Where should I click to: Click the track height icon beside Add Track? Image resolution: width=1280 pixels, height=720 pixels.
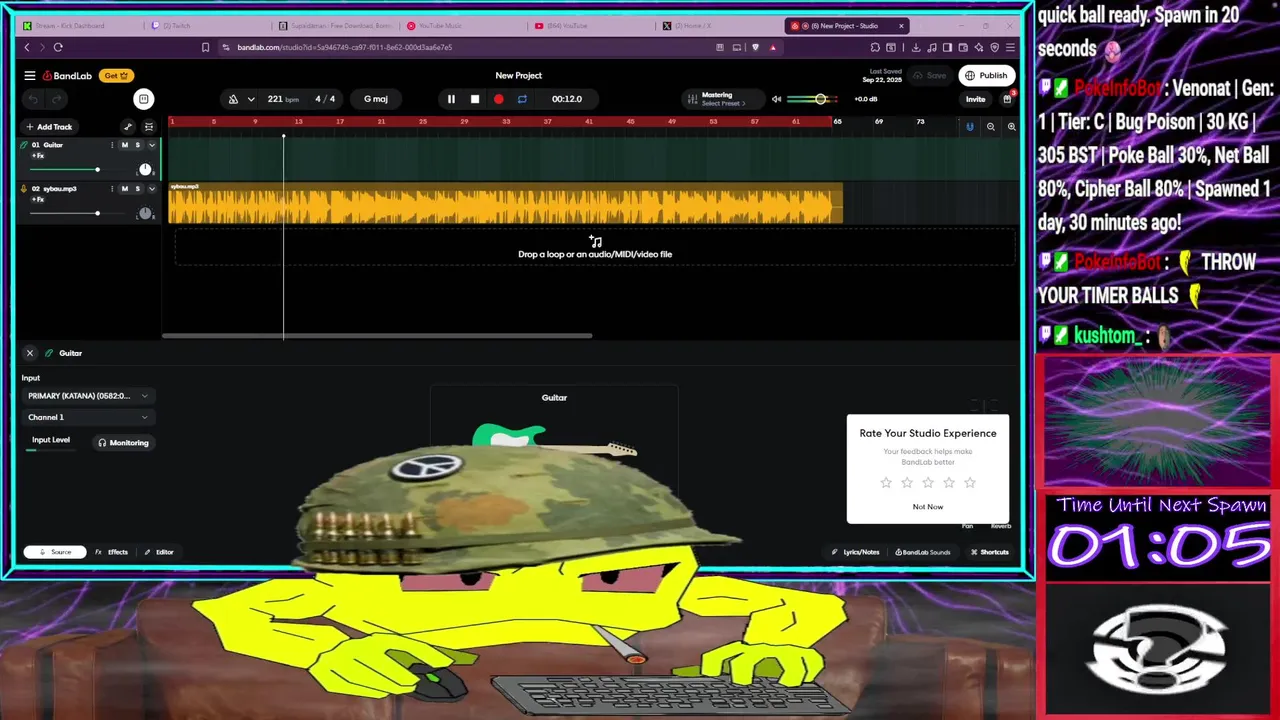[x=149, y=127]
